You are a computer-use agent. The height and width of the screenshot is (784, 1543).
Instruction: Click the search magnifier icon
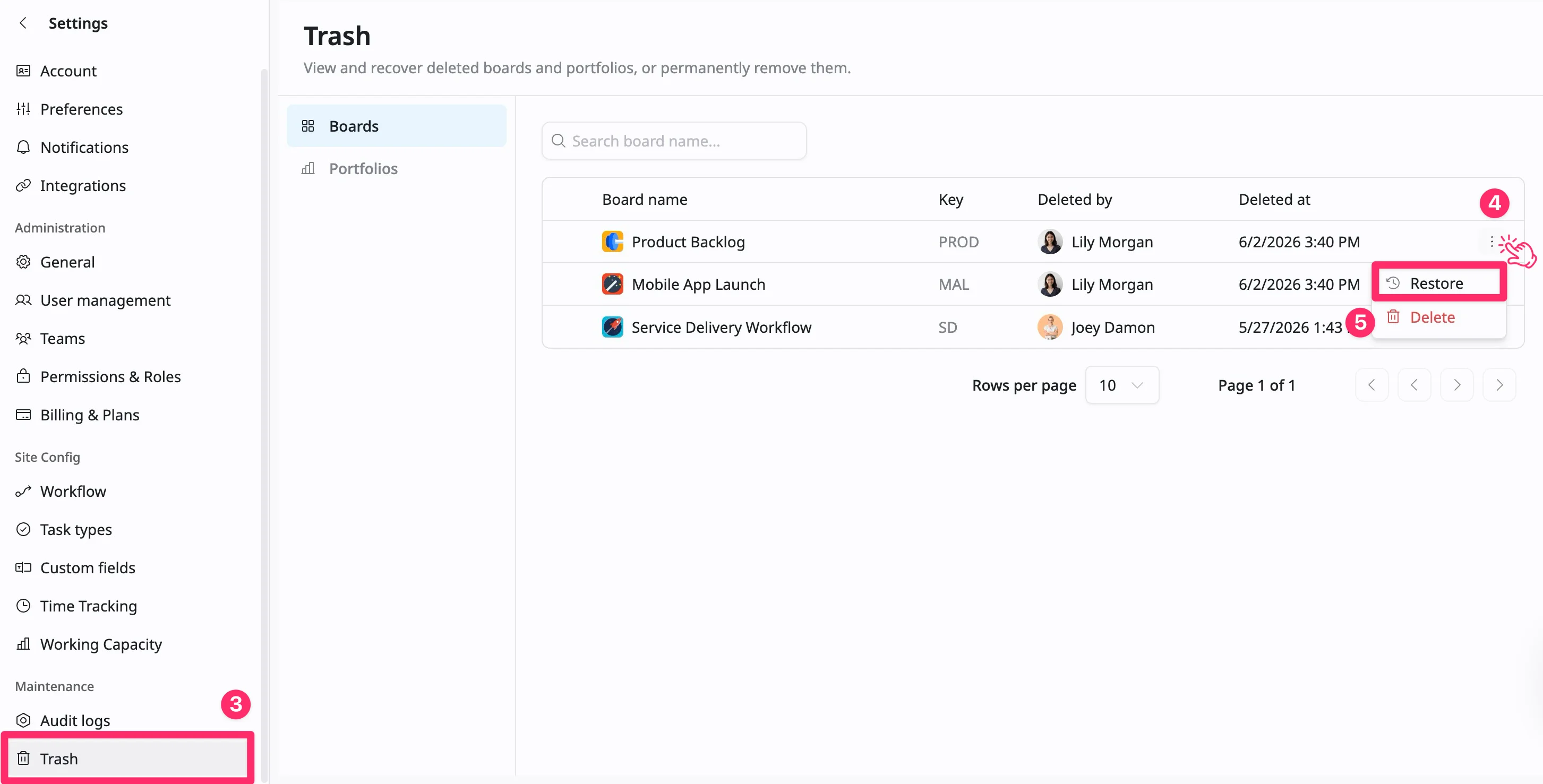click(558, 141)
